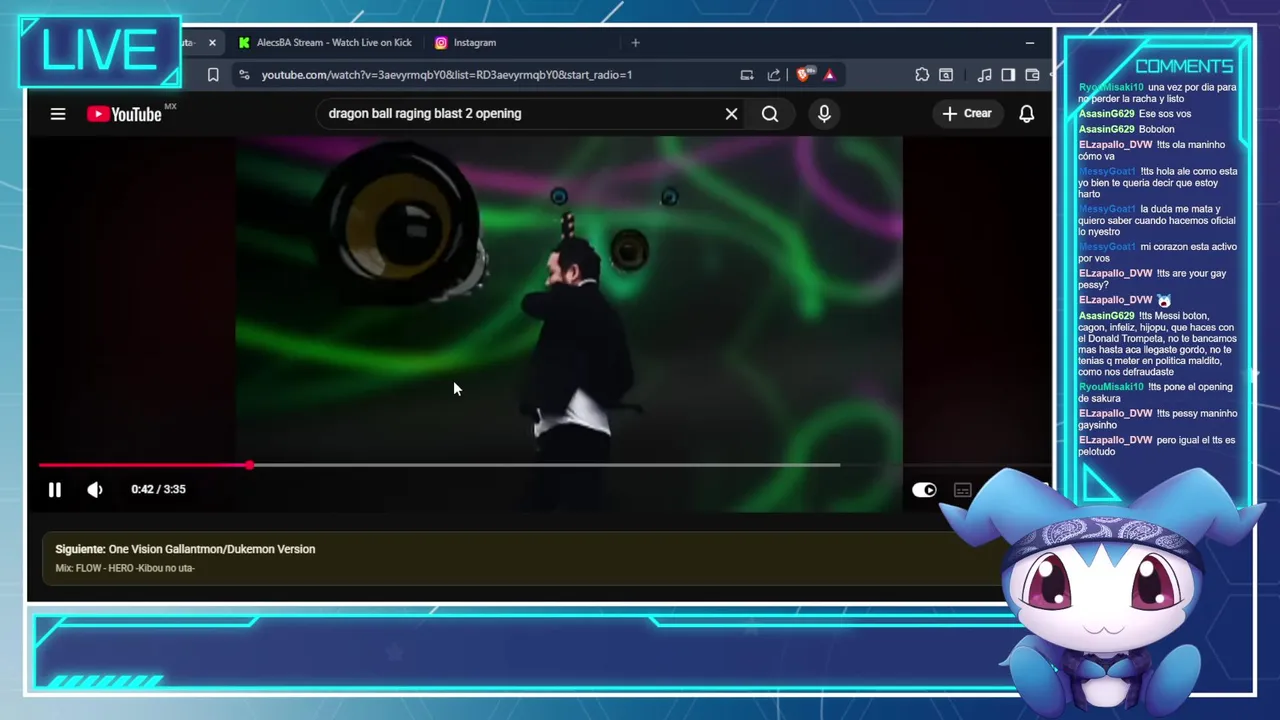Image resolution: width=1280 pixels, height=720 pixels.
Task: Close the current YouTube tab
Action: click(x=212, y=43)
